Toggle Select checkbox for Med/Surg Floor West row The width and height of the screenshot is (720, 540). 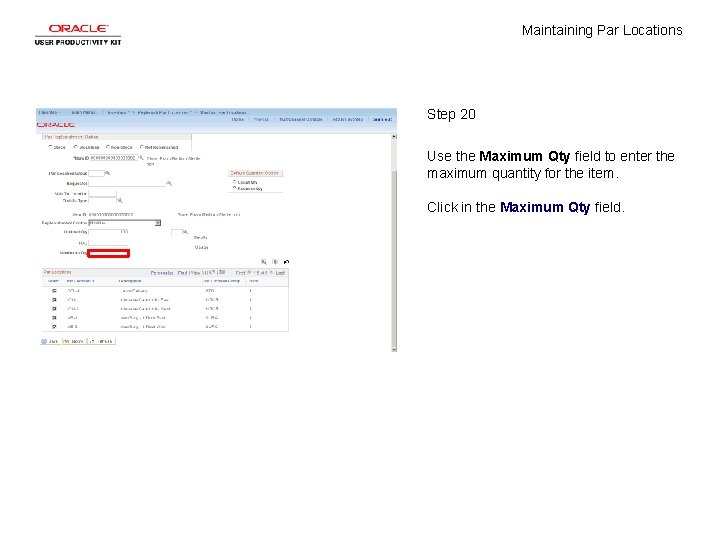click(54, 327)
